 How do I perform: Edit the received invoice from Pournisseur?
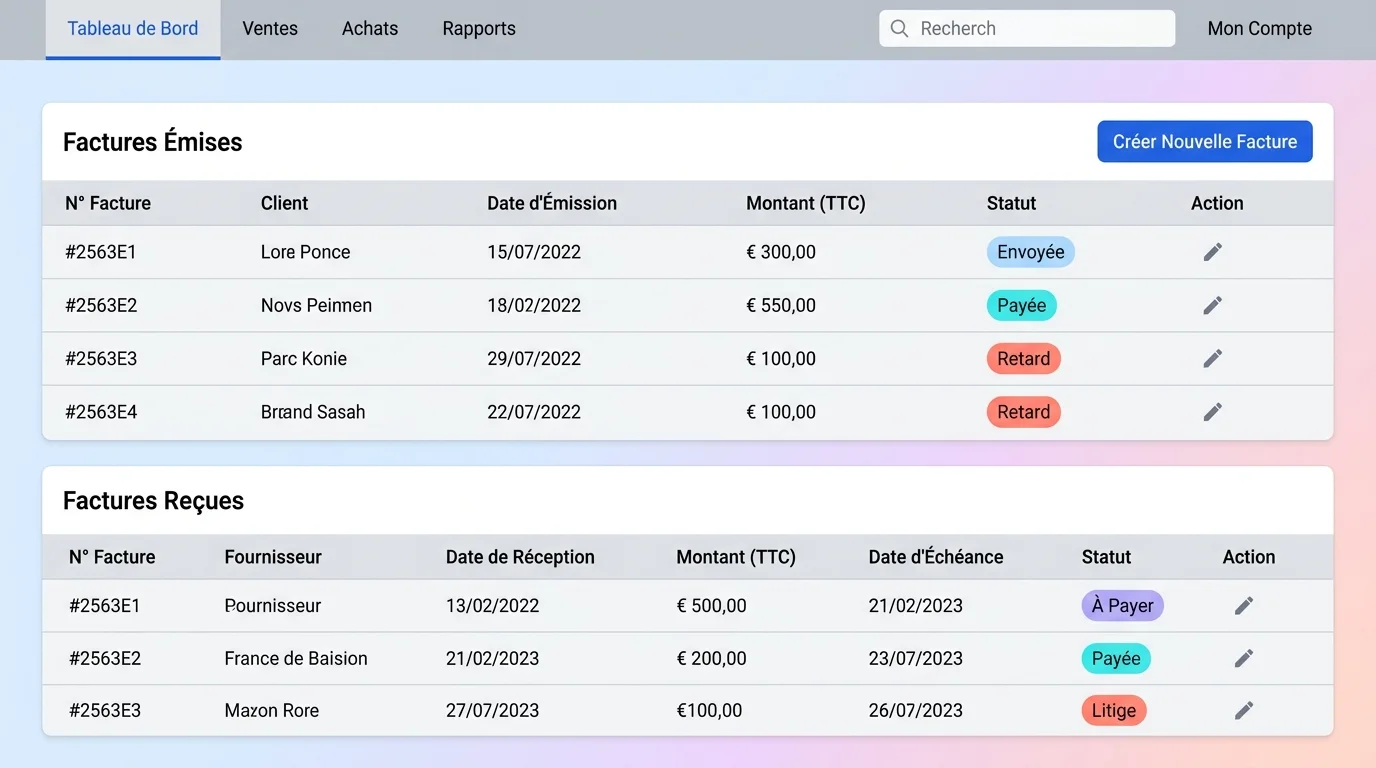point(1243,605)
